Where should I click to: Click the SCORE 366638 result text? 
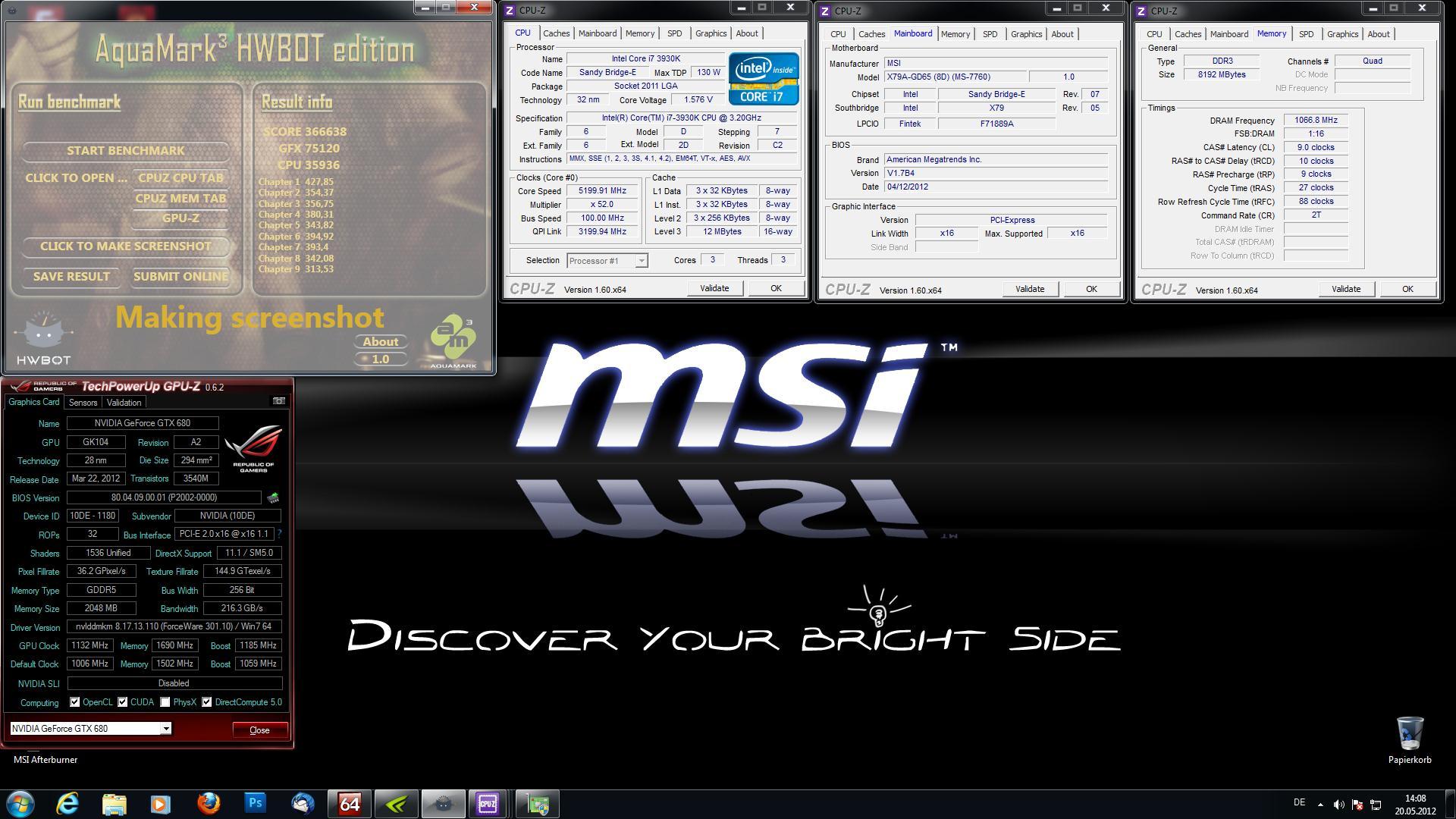(x=305, y=131)
